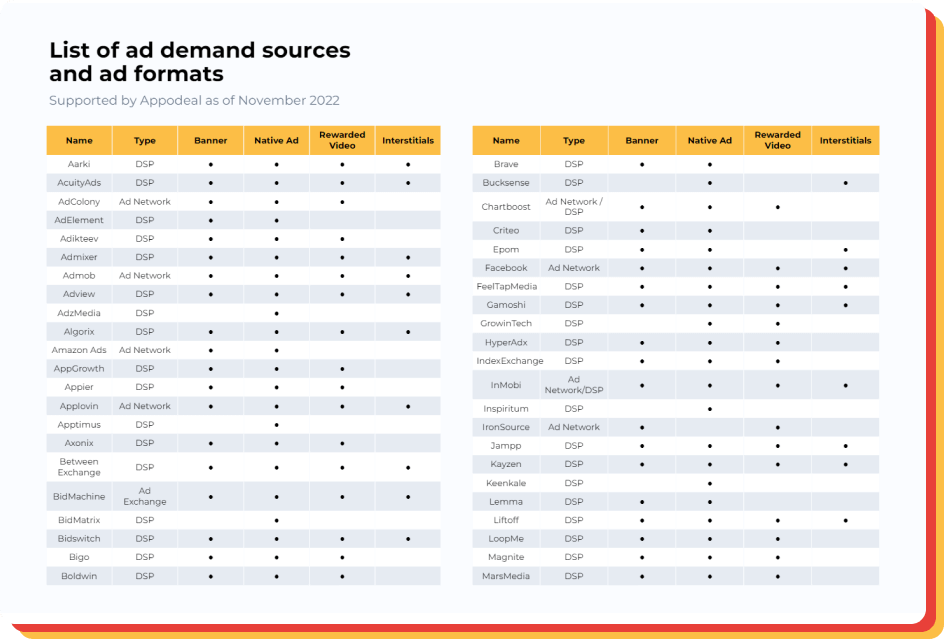Screen dimensions: 944x639
Task: Click the Criteo name cell
Action: click(506, 231)
